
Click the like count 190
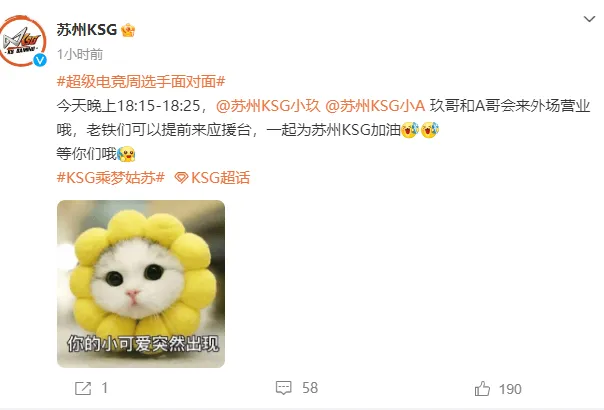point(510,389)
